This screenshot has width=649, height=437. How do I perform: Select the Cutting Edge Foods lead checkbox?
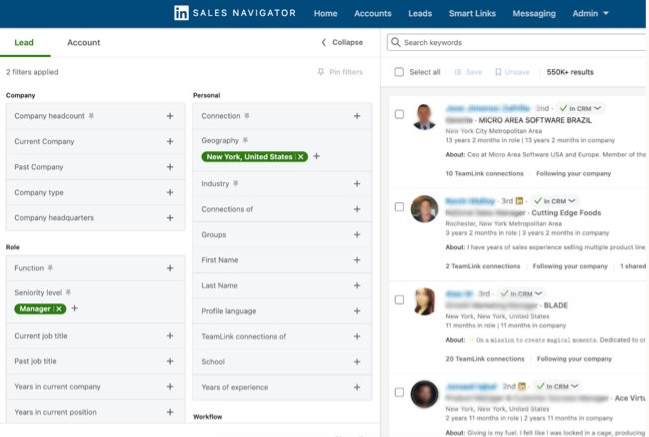399,207
